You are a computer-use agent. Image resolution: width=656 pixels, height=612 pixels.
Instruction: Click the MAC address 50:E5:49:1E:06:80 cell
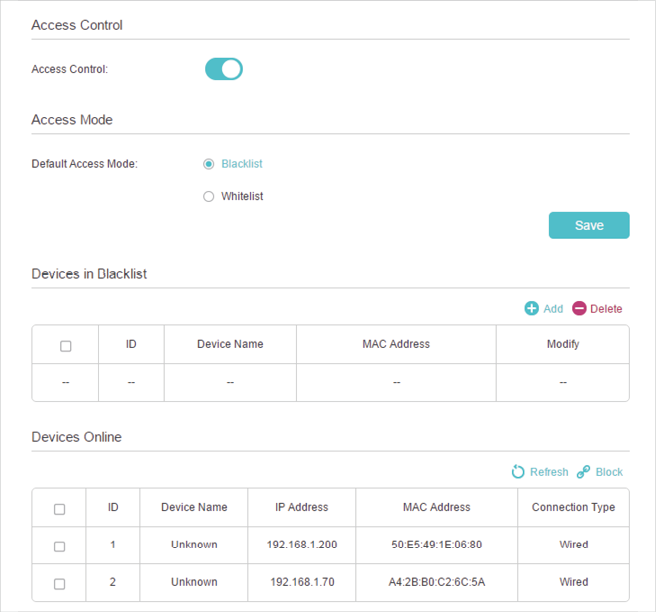tap(437, 545)
